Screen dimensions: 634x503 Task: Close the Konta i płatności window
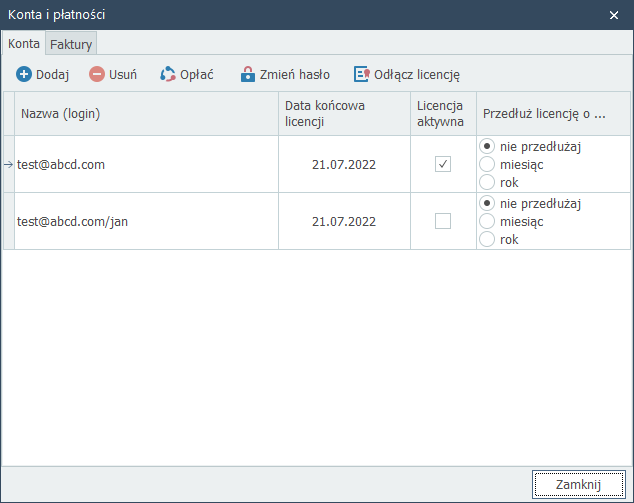coord(614,15)
